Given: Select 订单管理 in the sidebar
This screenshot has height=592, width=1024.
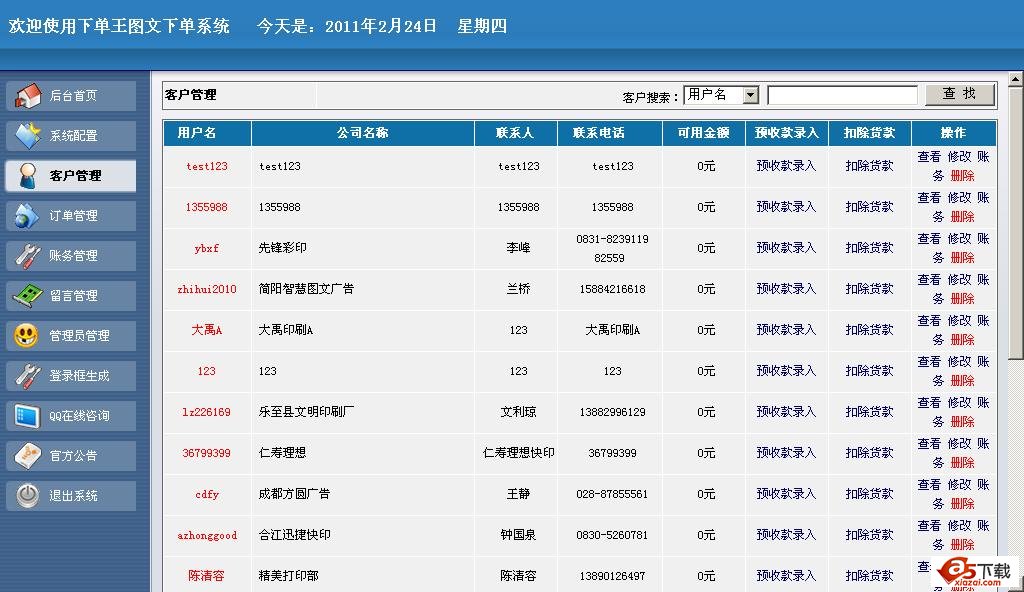Looking at the screenshot, I should pos(71,216).
